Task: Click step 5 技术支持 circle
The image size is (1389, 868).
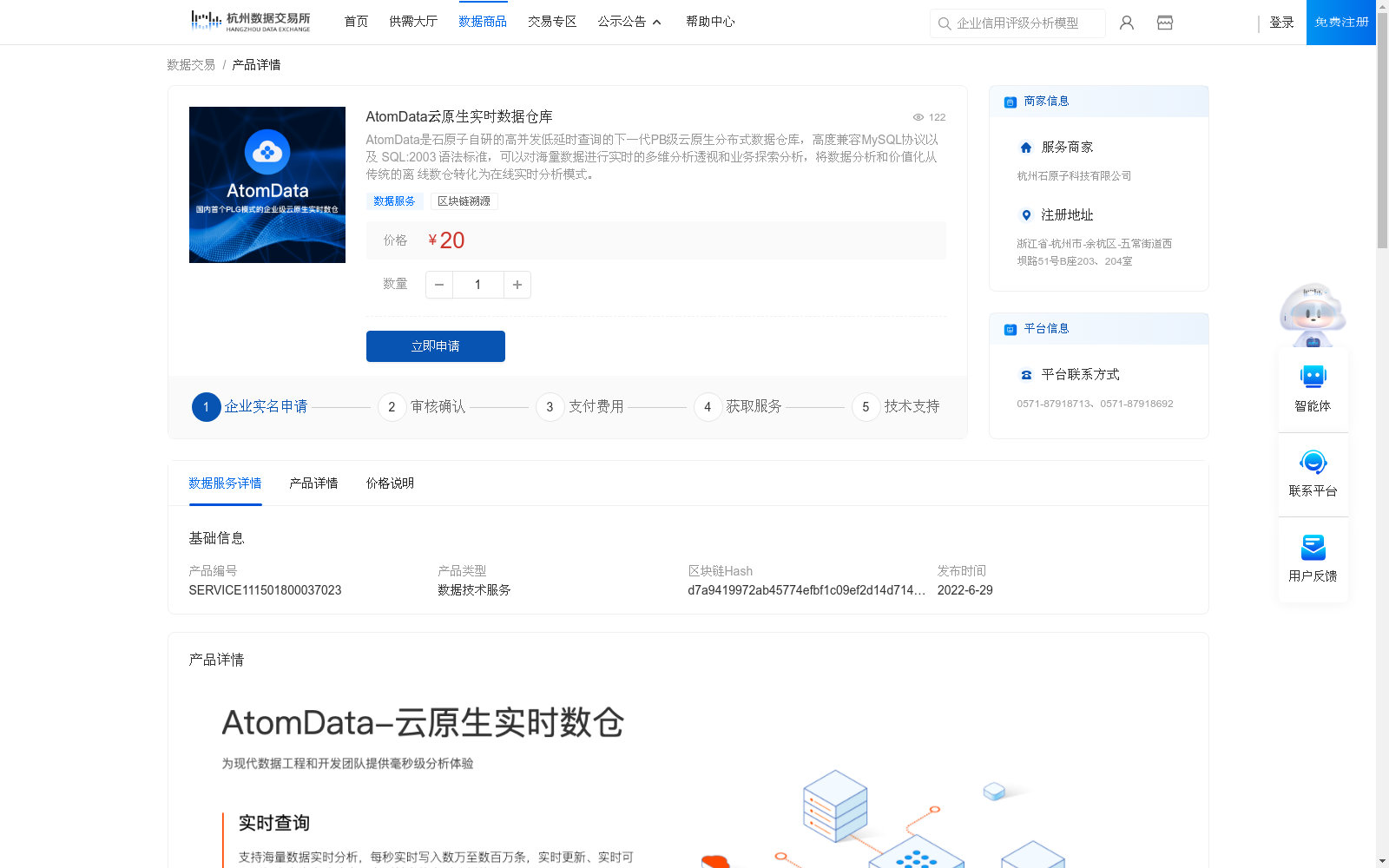Action: 866,407
